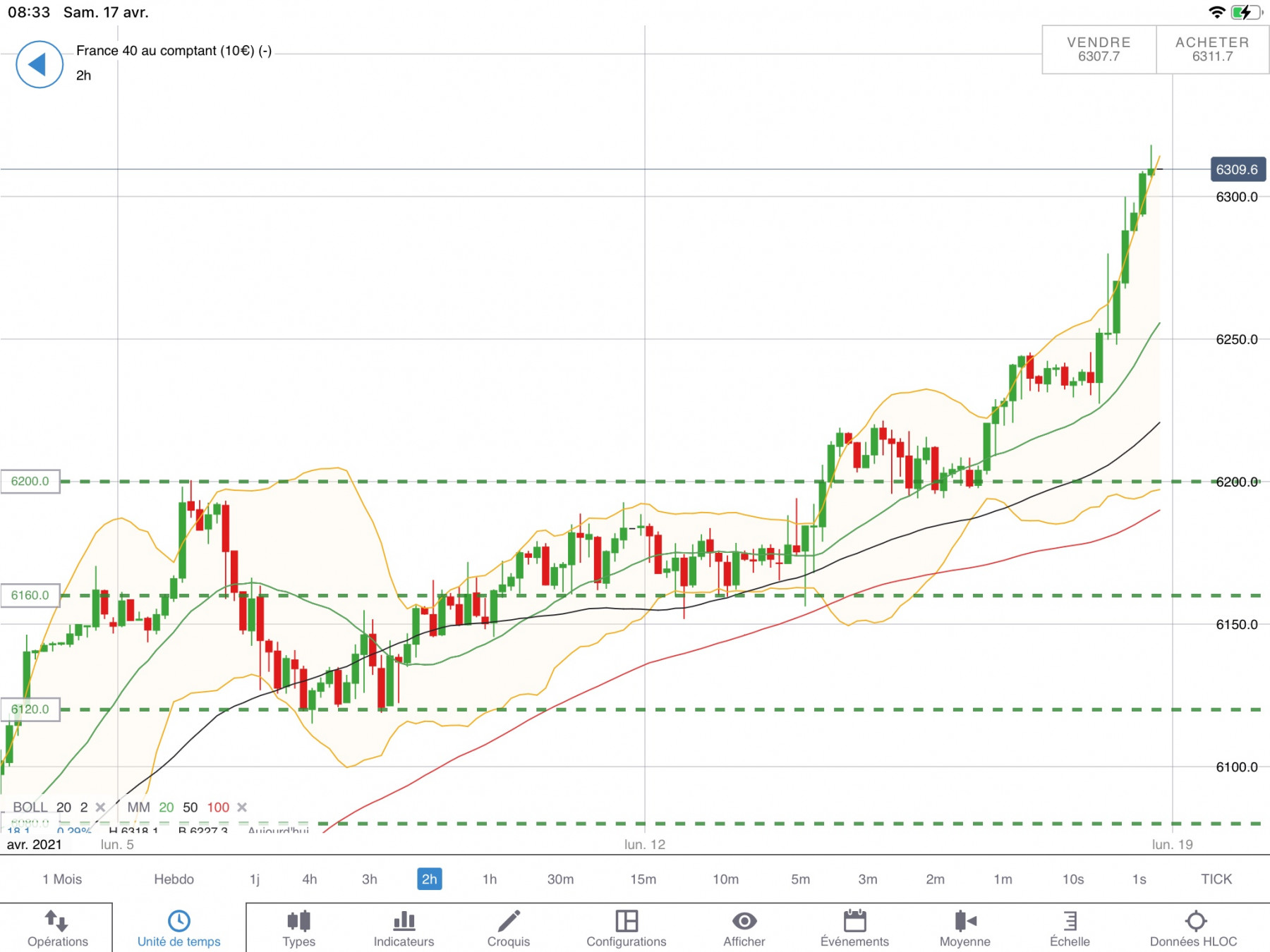Tap the VENDRE 6307.7 button

(x=1099, y=49)
